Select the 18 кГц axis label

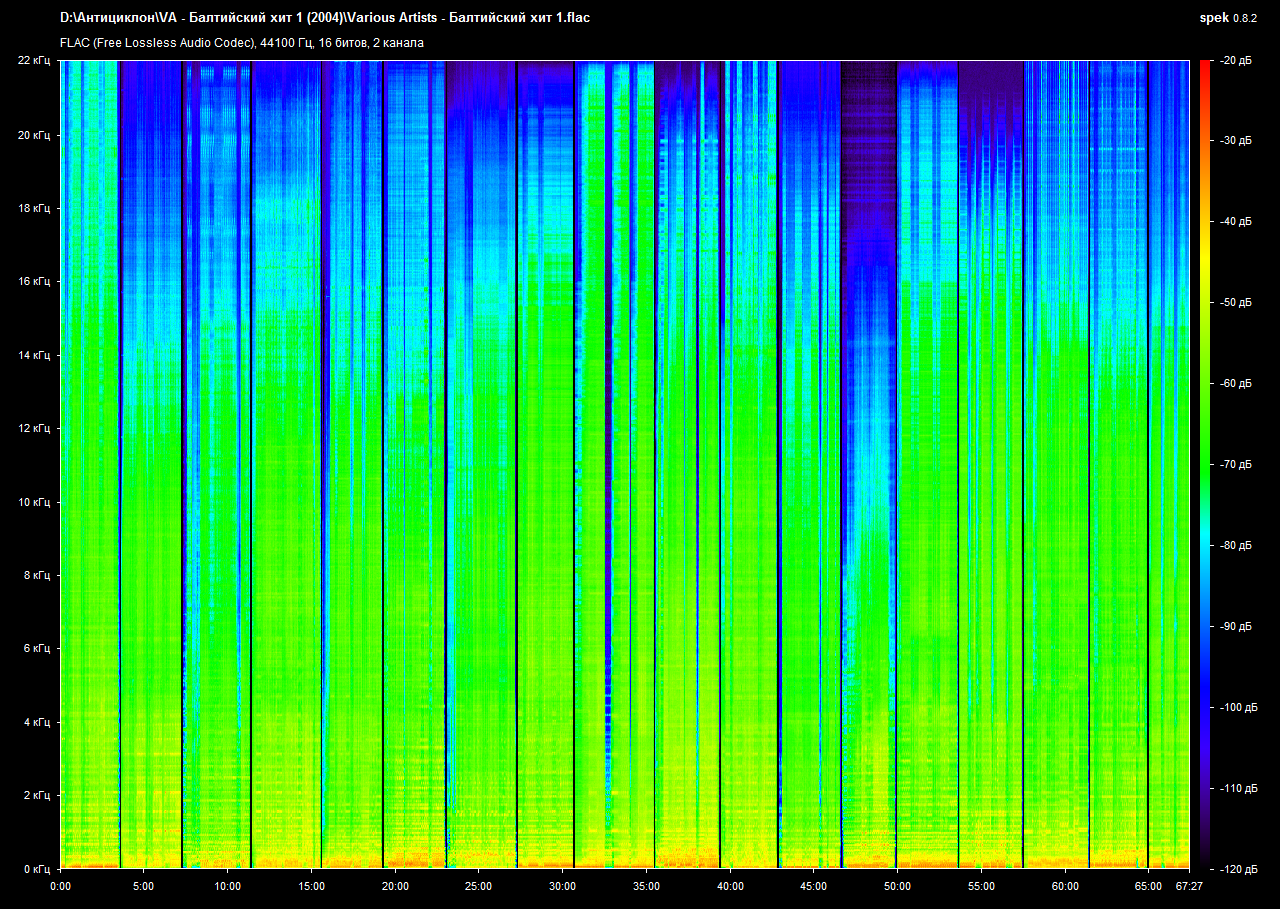pos(34,208)
